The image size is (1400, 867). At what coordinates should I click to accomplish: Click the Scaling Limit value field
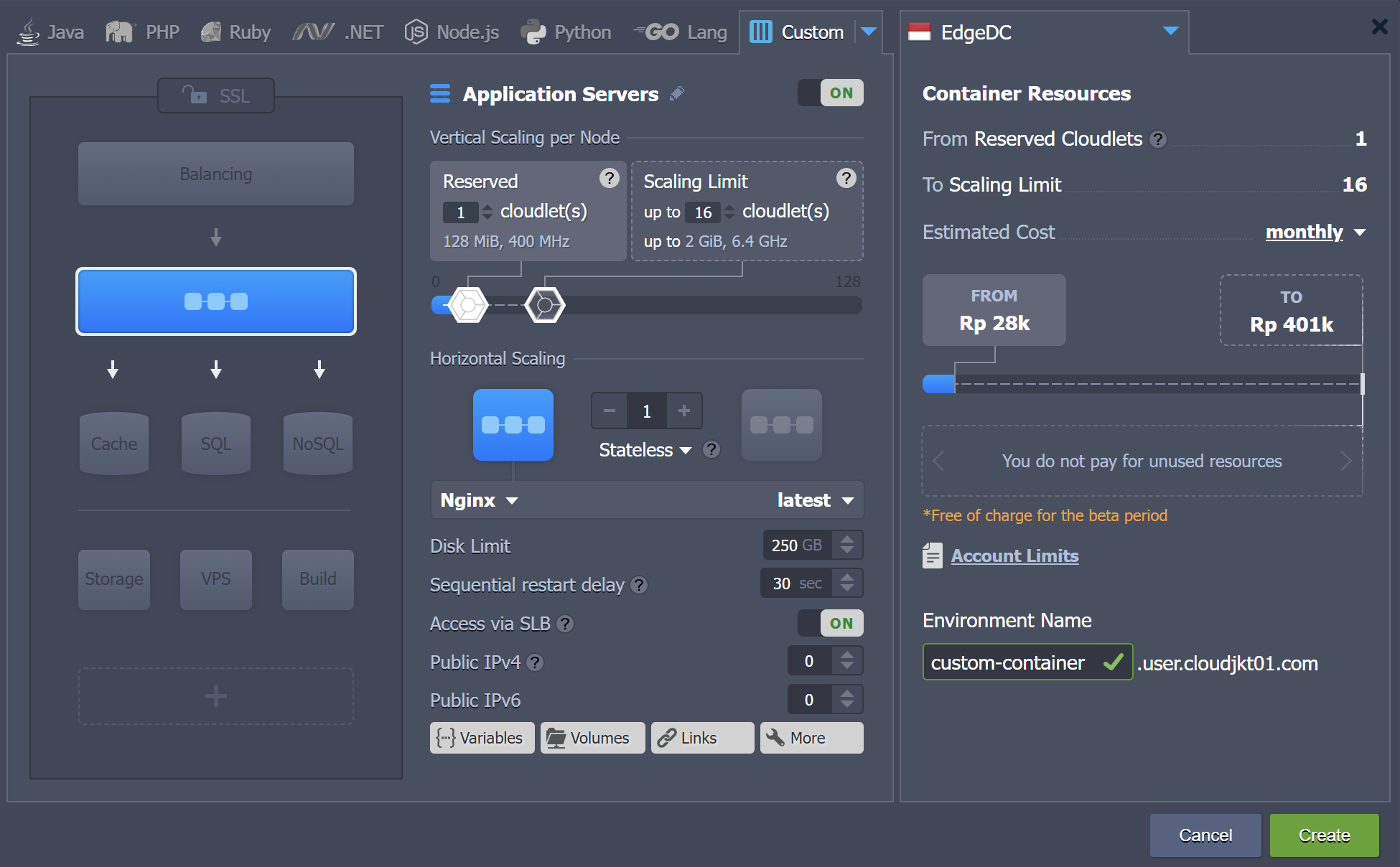[703, 212]
